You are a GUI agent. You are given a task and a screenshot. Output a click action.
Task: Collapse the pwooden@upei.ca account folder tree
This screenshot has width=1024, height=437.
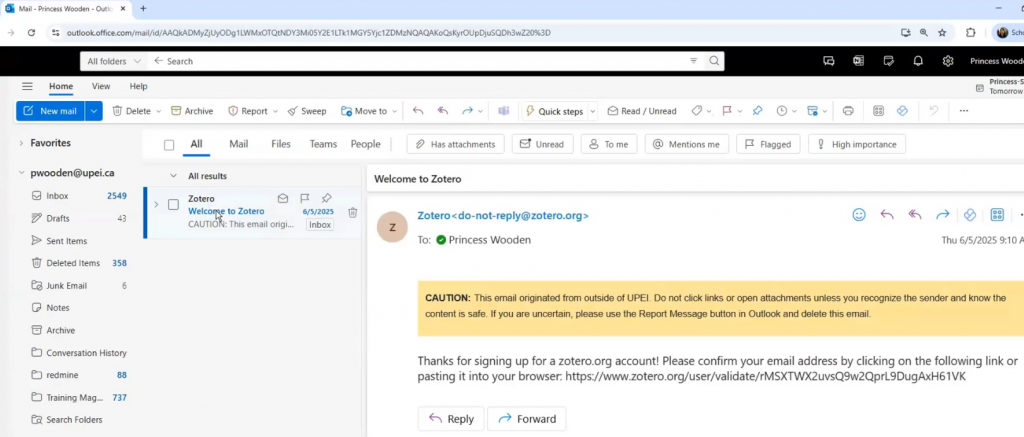pyautogui.click(x=21, y=173)
